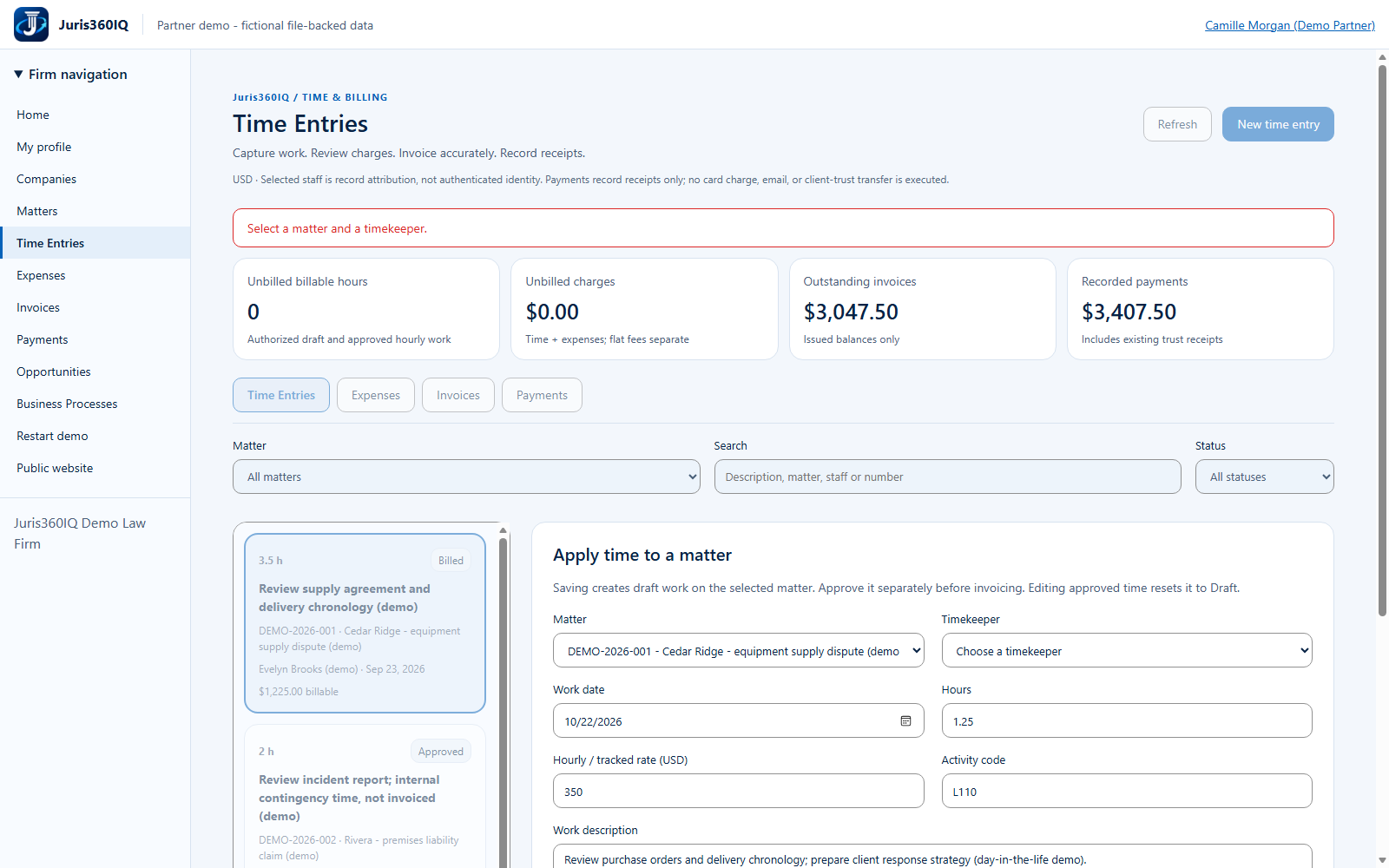
Task: Open the Payments tab
Action: pyautogui.click(x=542, y=395)
